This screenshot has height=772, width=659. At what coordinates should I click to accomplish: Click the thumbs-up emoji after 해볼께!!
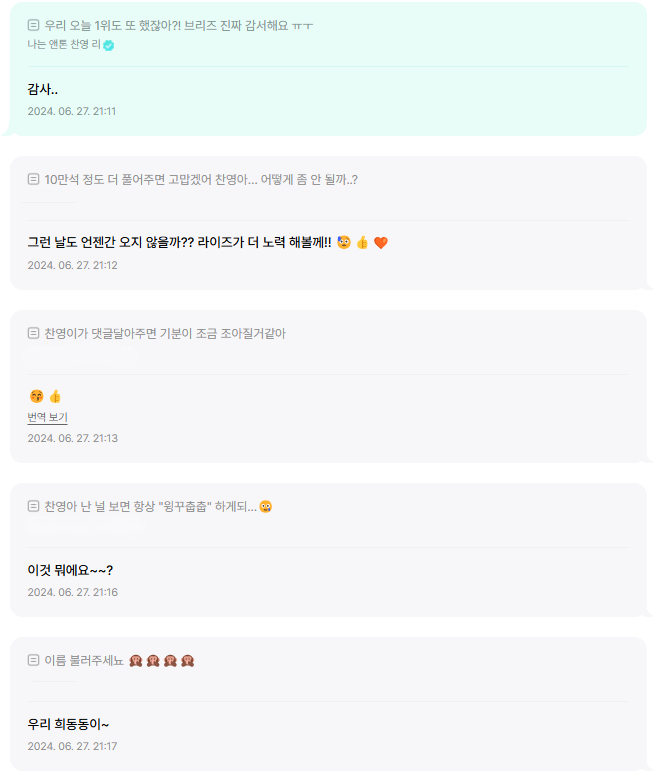pyautogui.click(x=362, y=242)
